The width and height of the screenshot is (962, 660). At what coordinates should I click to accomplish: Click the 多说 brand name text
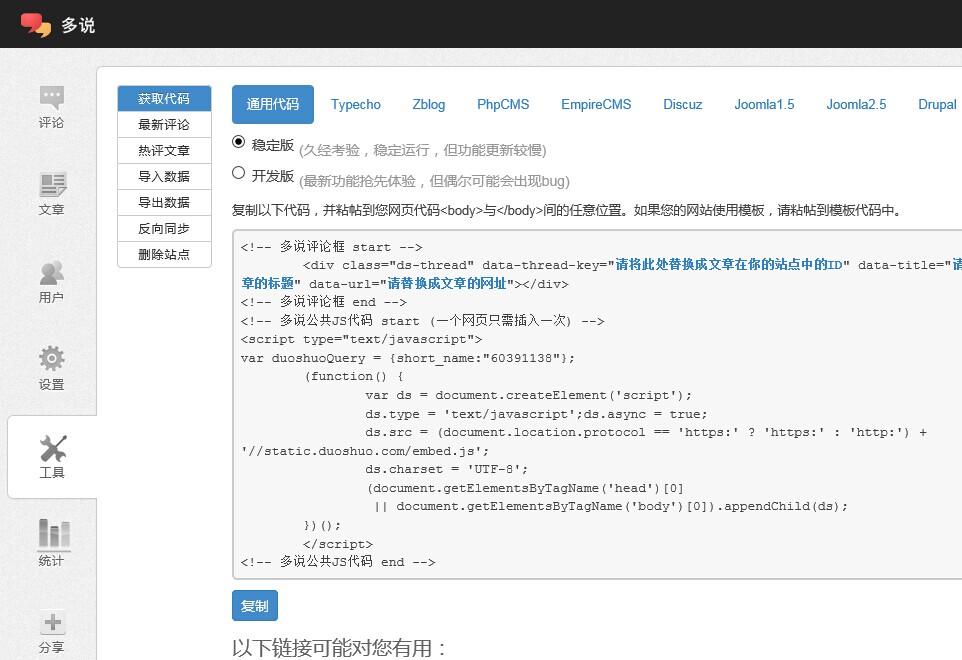78,25
